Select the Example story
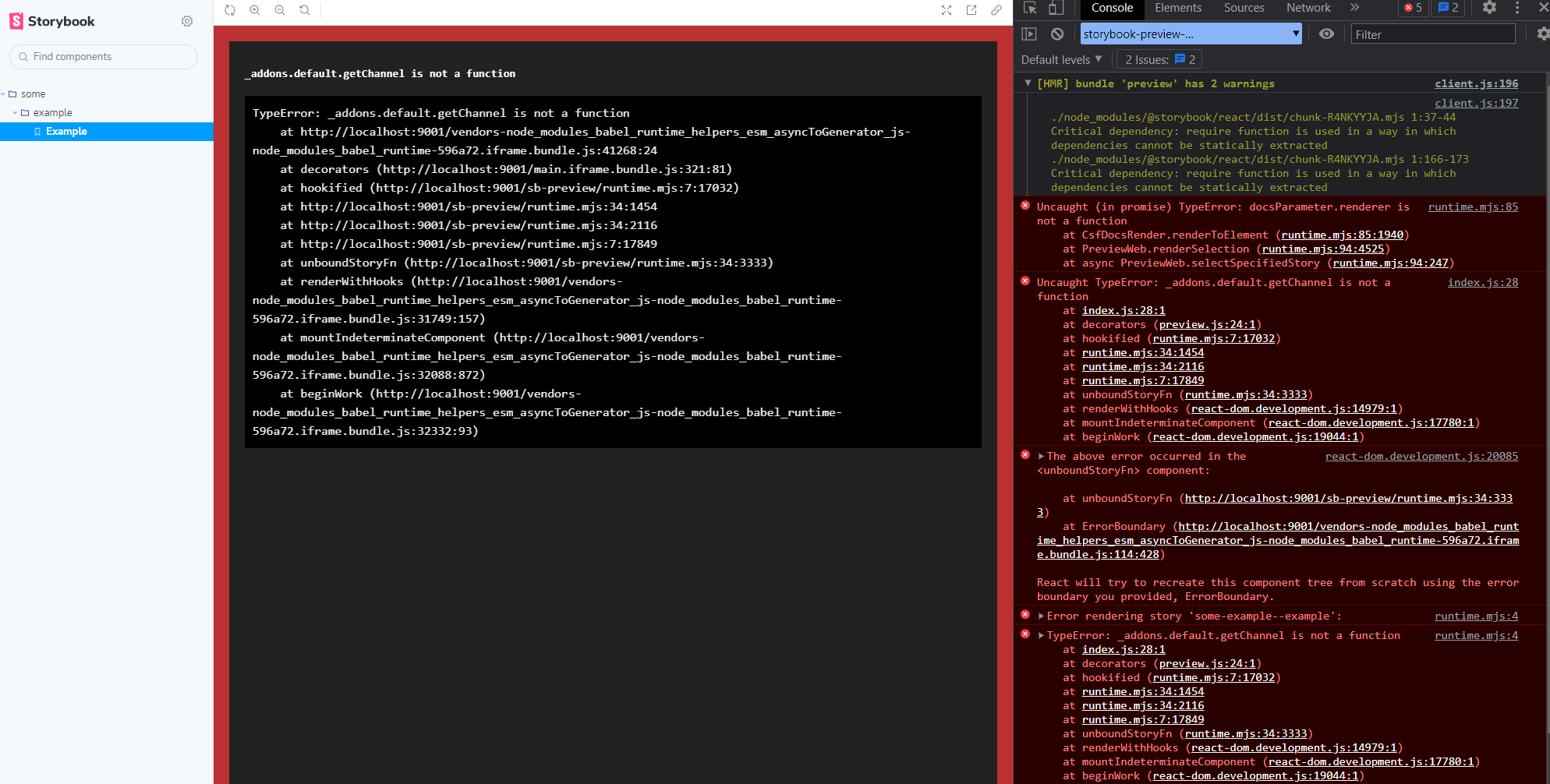The width and height of the screenshot is (1550, 784). click(106, 132)
